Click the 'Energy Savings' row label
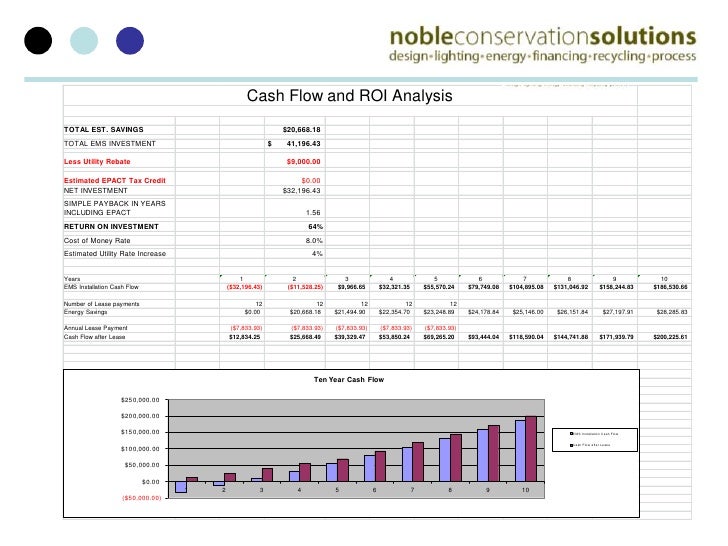The height and width of the screenshot is (546, 728). pos(85,312)
